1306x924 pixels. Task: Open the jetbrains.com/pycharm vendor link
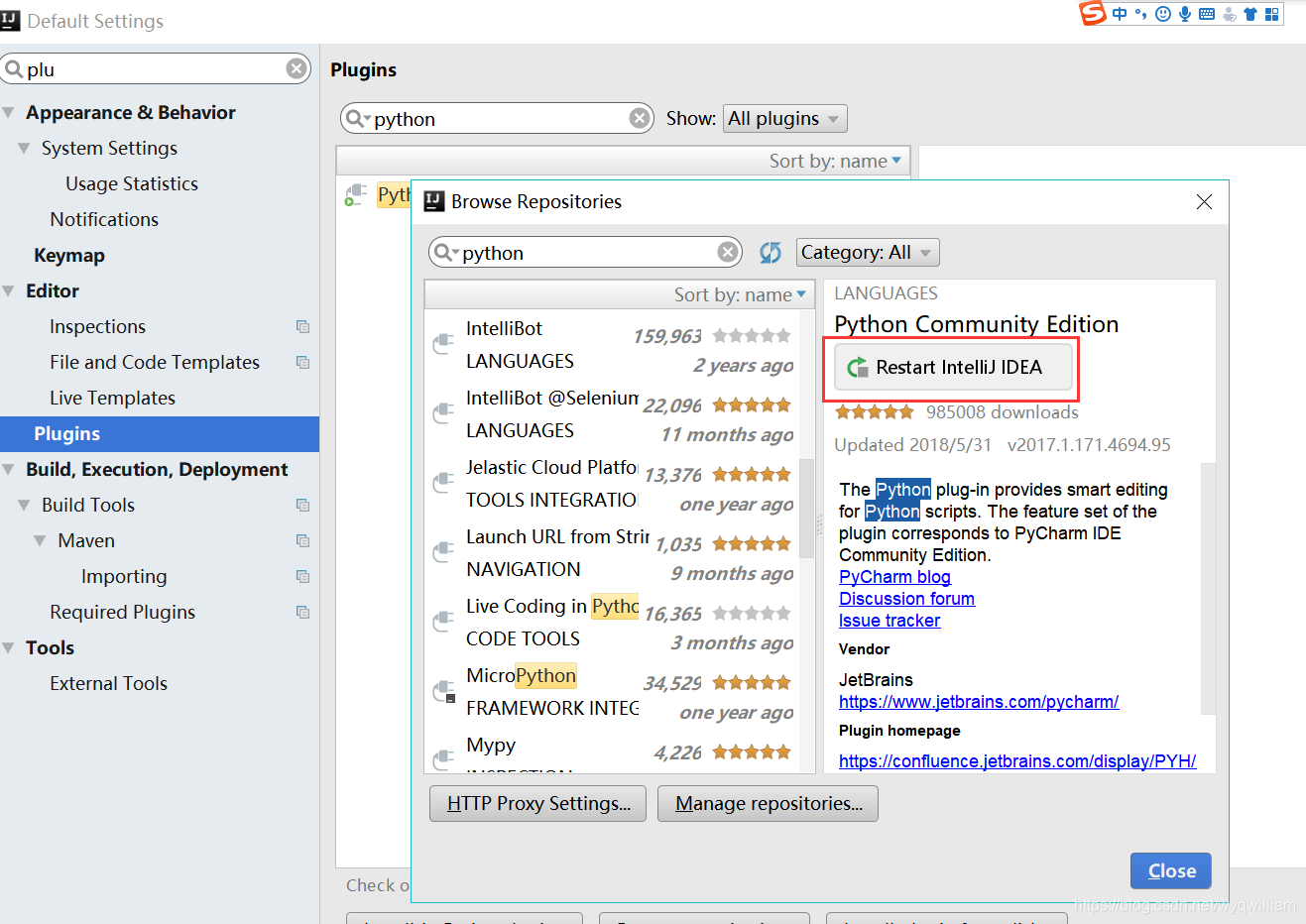click(x=979, y=702)
